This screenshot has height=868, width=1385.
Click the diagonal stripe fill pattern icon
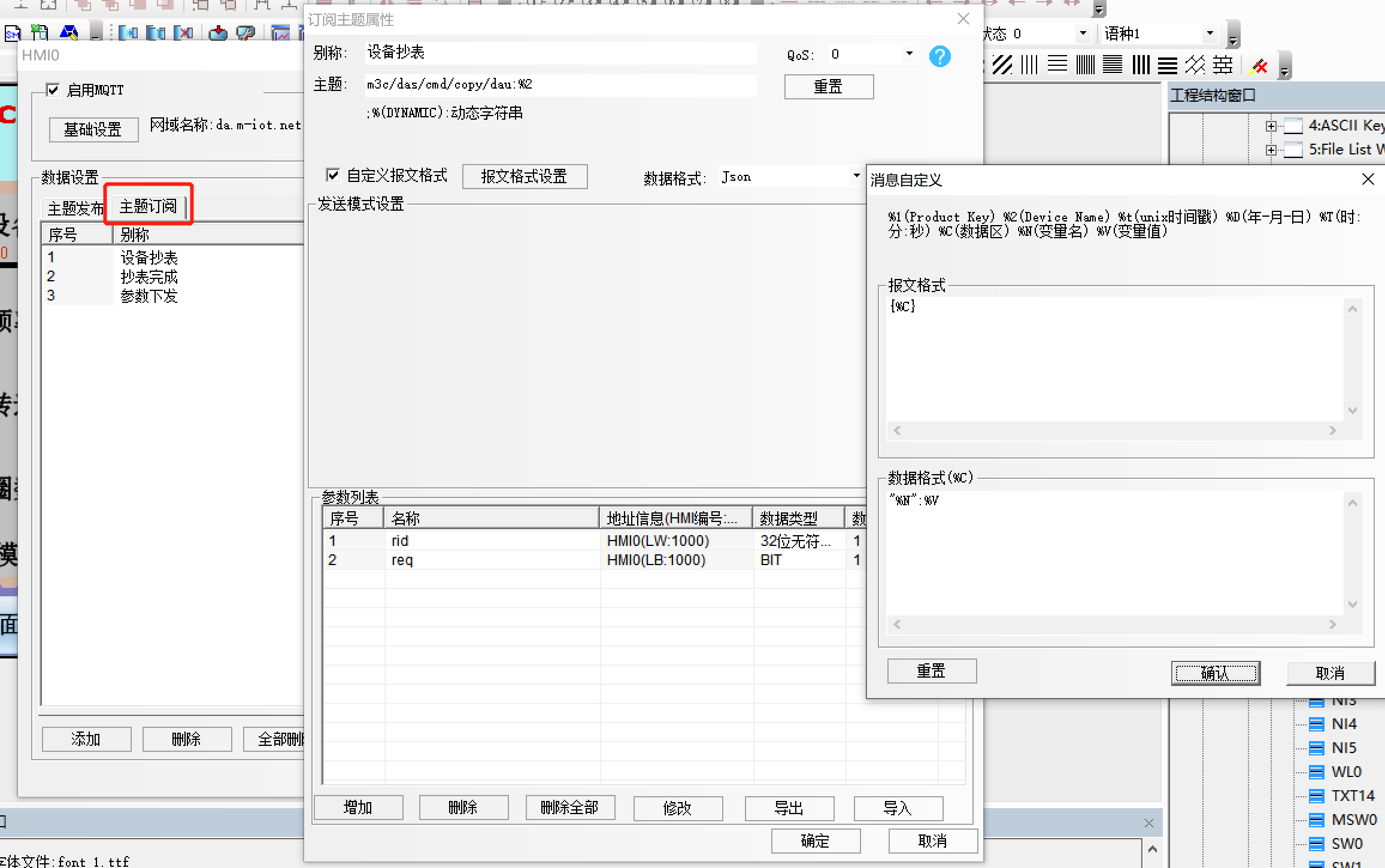(x=1002, y=65)
